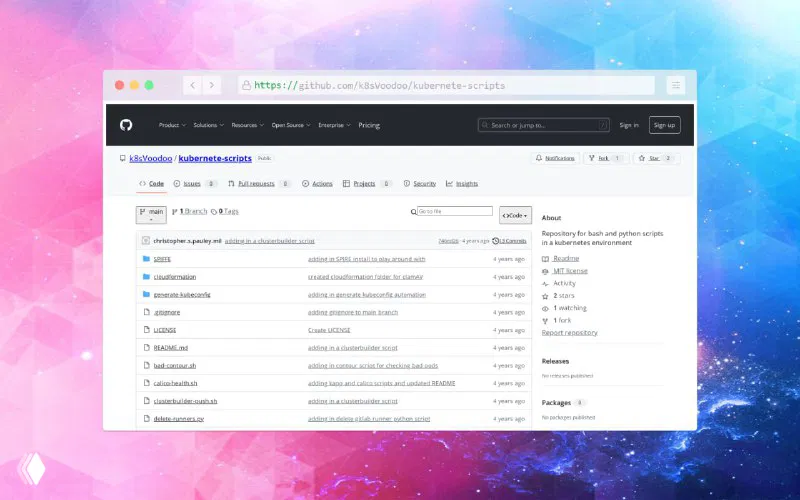This screenshot has height=500, width=800.
Task: Open the calico-health.sh file name
Action: [x=175, y=383]
